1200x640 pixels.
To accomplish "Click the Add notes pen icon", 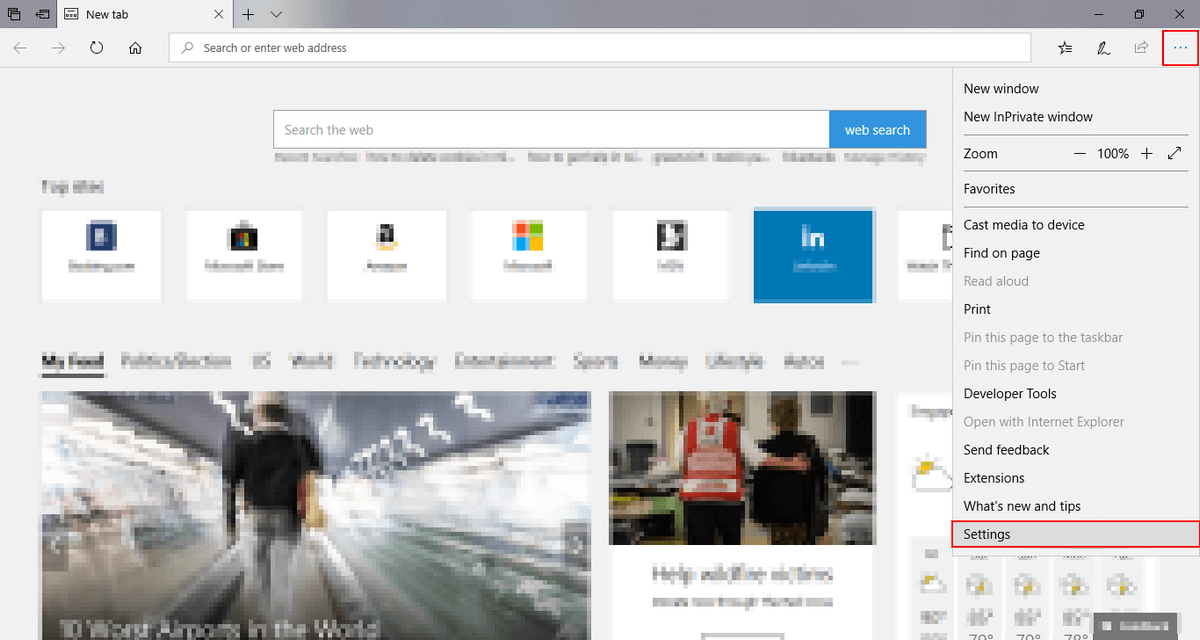I will [1103, 47].
